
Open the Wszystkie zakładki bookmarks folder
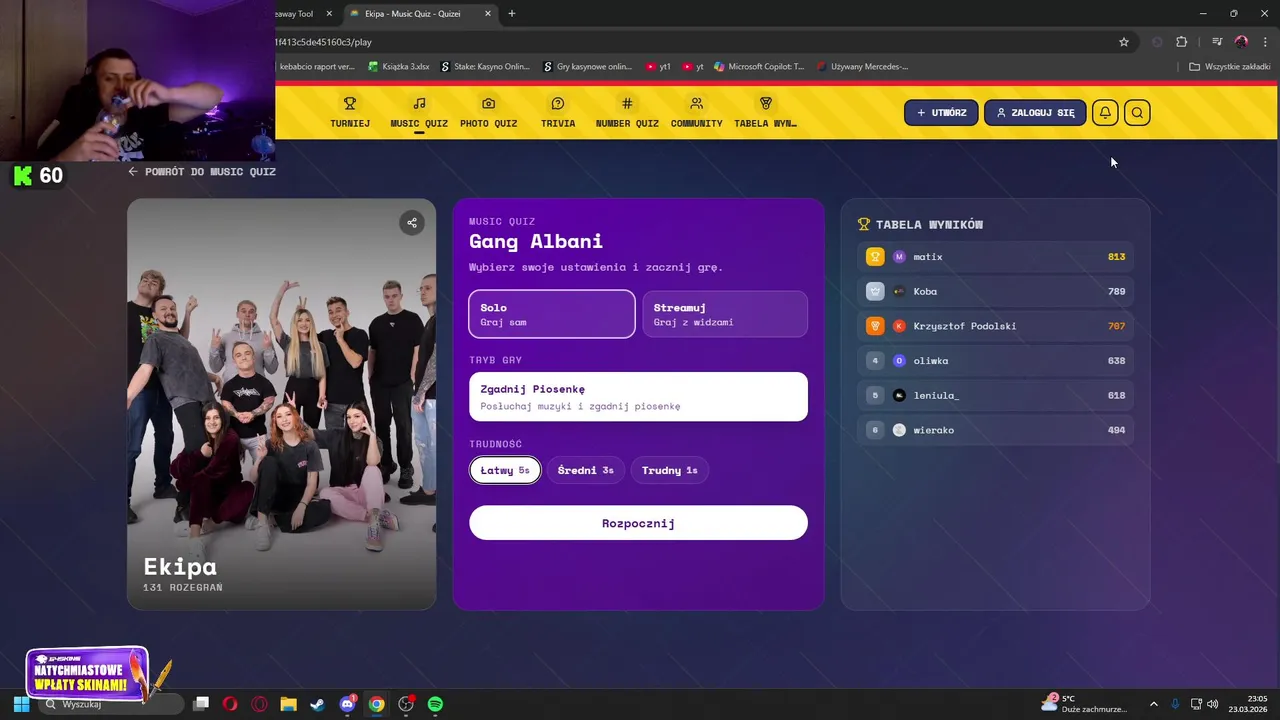pyautogui.click(x=1230, y=67)
